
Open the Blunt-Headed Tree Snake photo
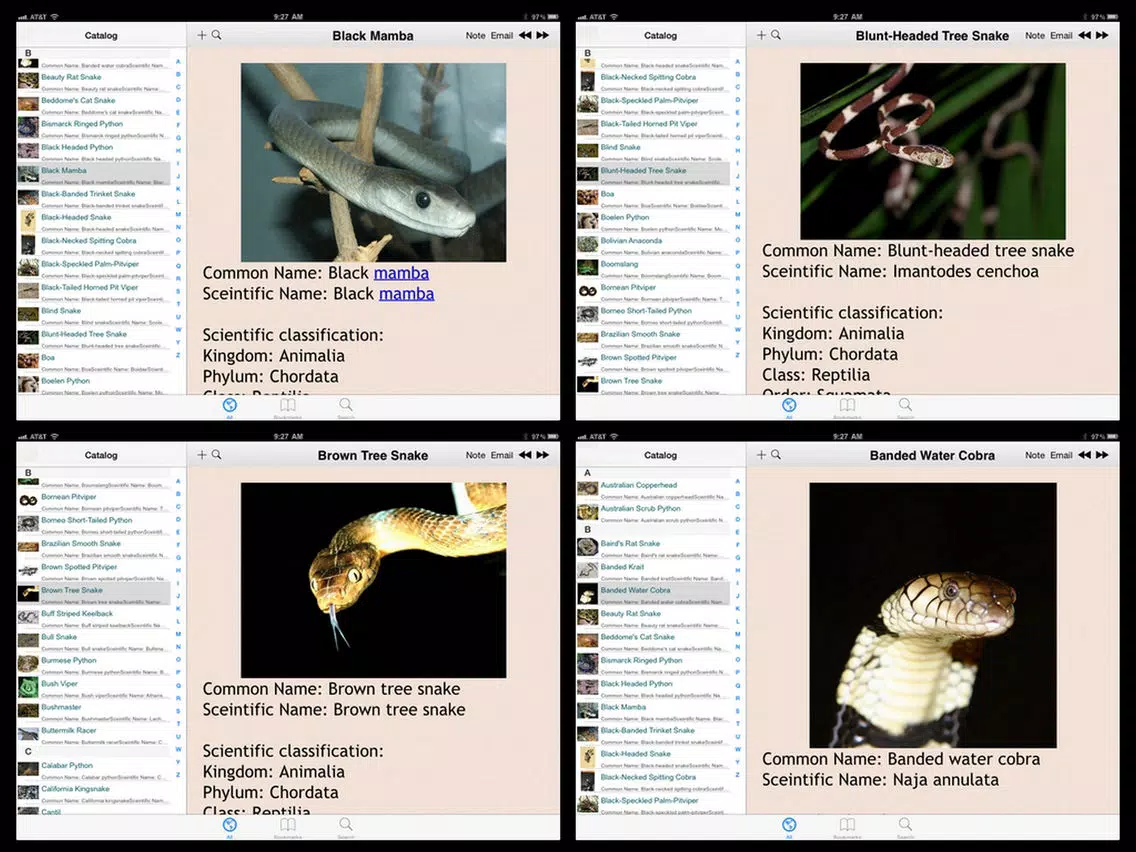(932, 151)
